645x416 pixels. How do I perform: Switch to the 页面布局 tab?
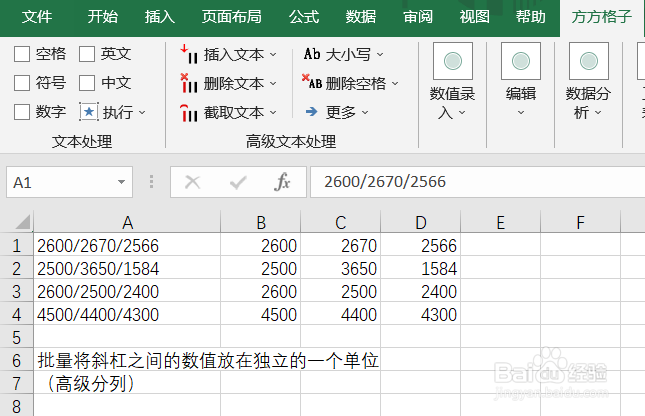[x=232, y=17]
